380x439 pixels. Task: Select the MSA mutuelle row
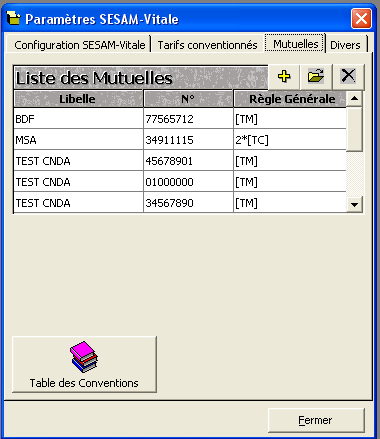(x=180, y=140)
